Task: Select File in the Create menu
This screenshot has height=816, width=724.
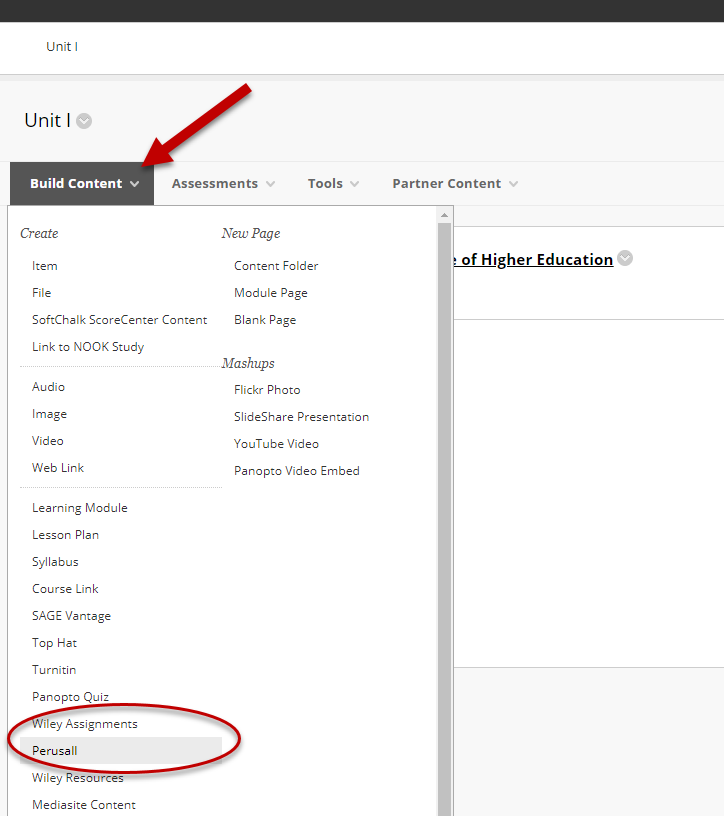Action: (x=41, y=293)
